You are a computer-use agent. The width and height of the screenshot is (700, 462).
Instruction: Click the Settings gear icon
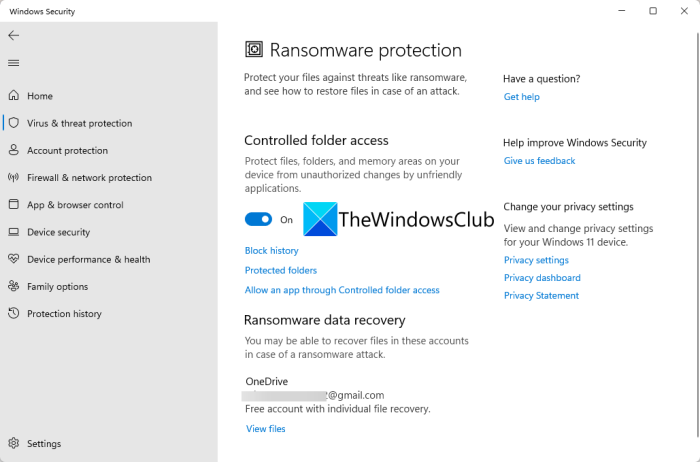point(13,443)
